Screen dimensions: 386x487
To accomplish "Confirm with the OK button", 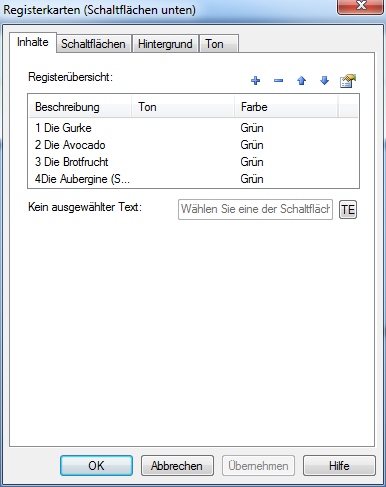I will coord(96,465).
